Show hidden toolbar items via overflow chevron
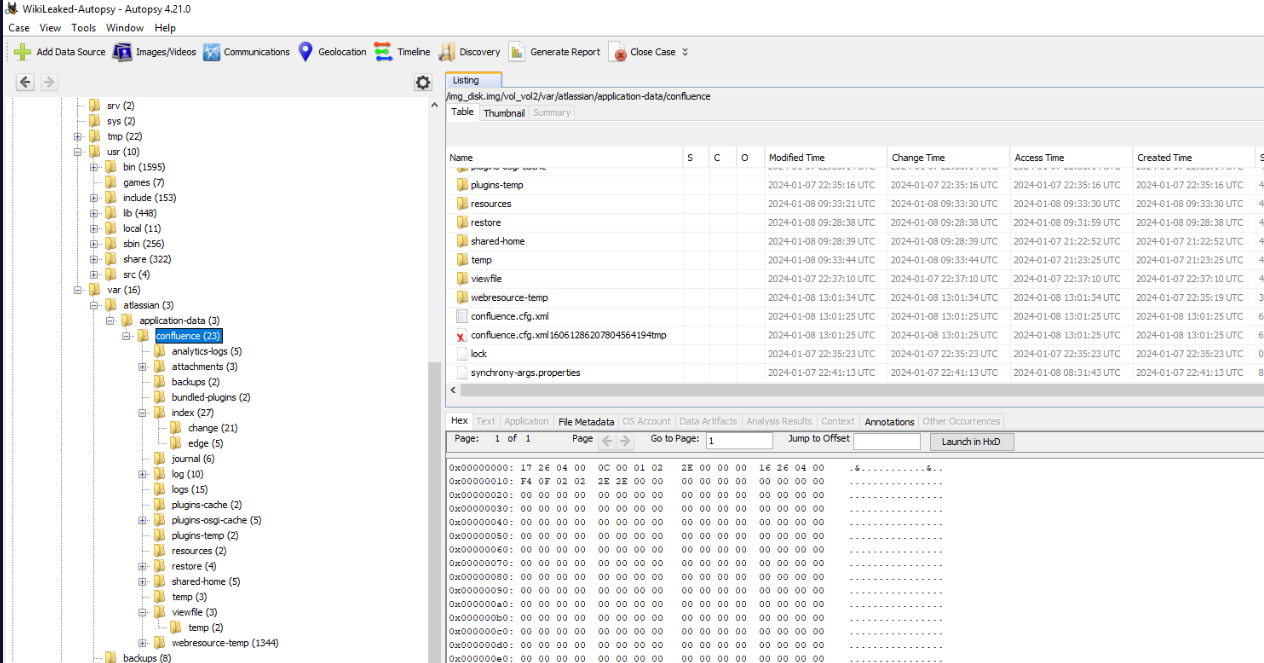 (685, 52)
